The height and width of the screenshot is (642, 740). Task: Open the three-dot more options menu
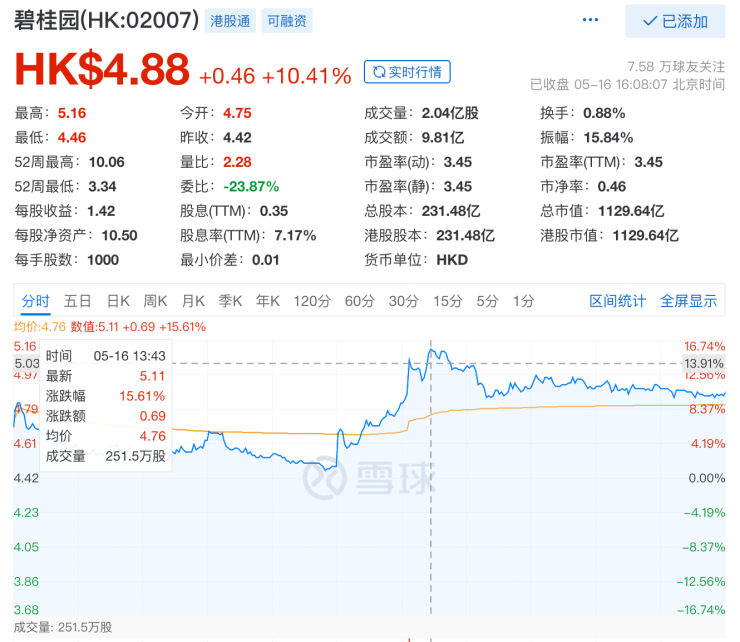(590, 20)
